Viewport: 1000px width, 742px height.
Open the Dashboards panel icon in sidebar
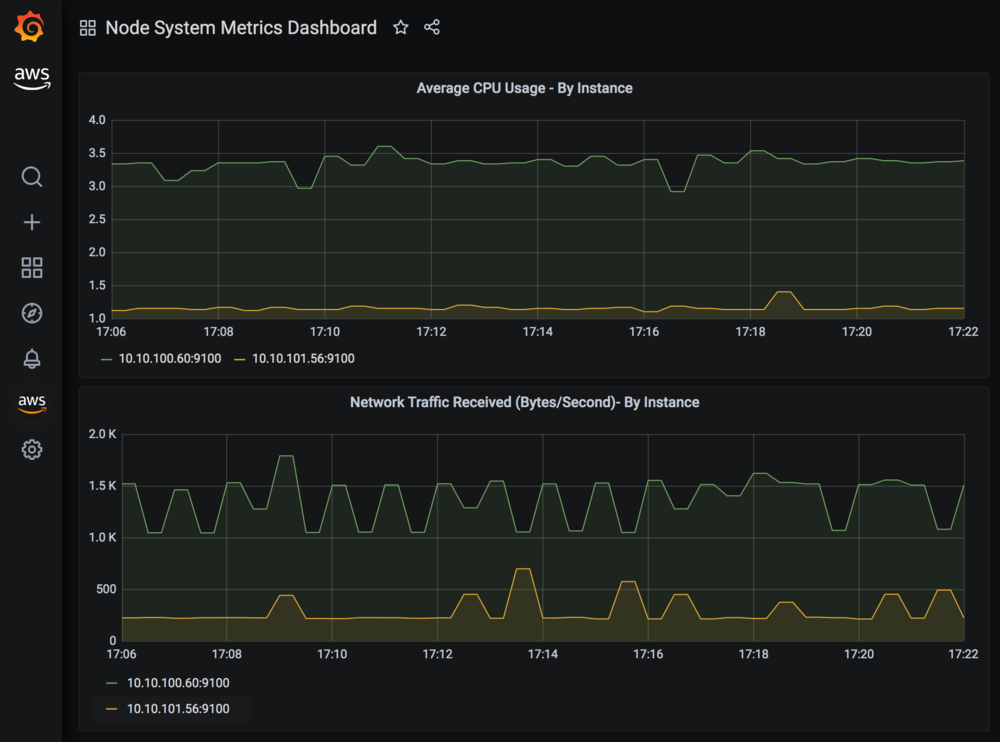point(31,268)
